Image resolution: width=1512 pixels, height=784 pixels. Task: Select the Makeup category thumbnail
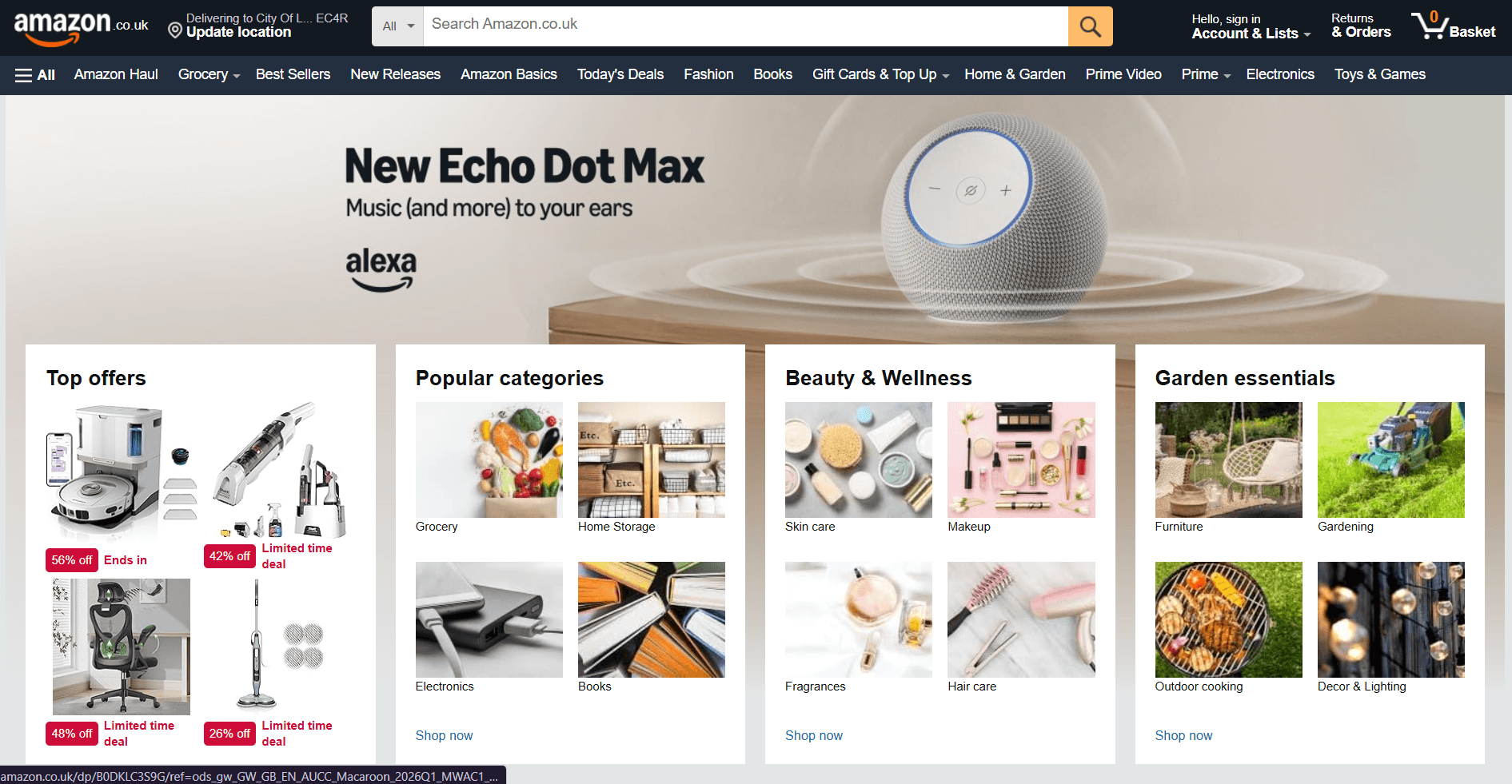coord(1021,460)
